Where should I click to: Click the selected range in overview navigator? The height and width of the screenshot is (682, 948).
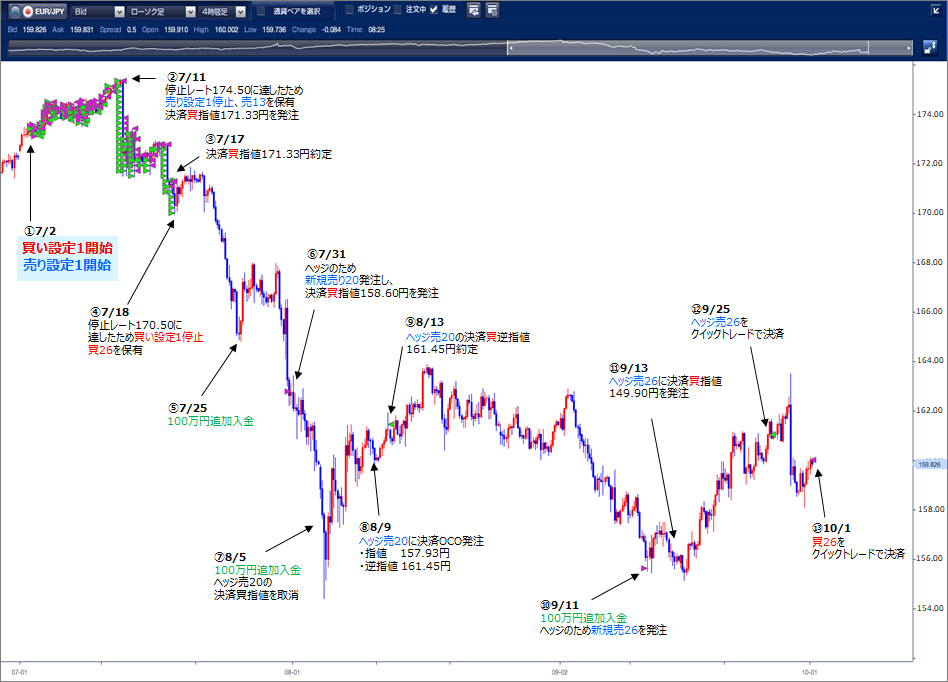coord(690,47)
